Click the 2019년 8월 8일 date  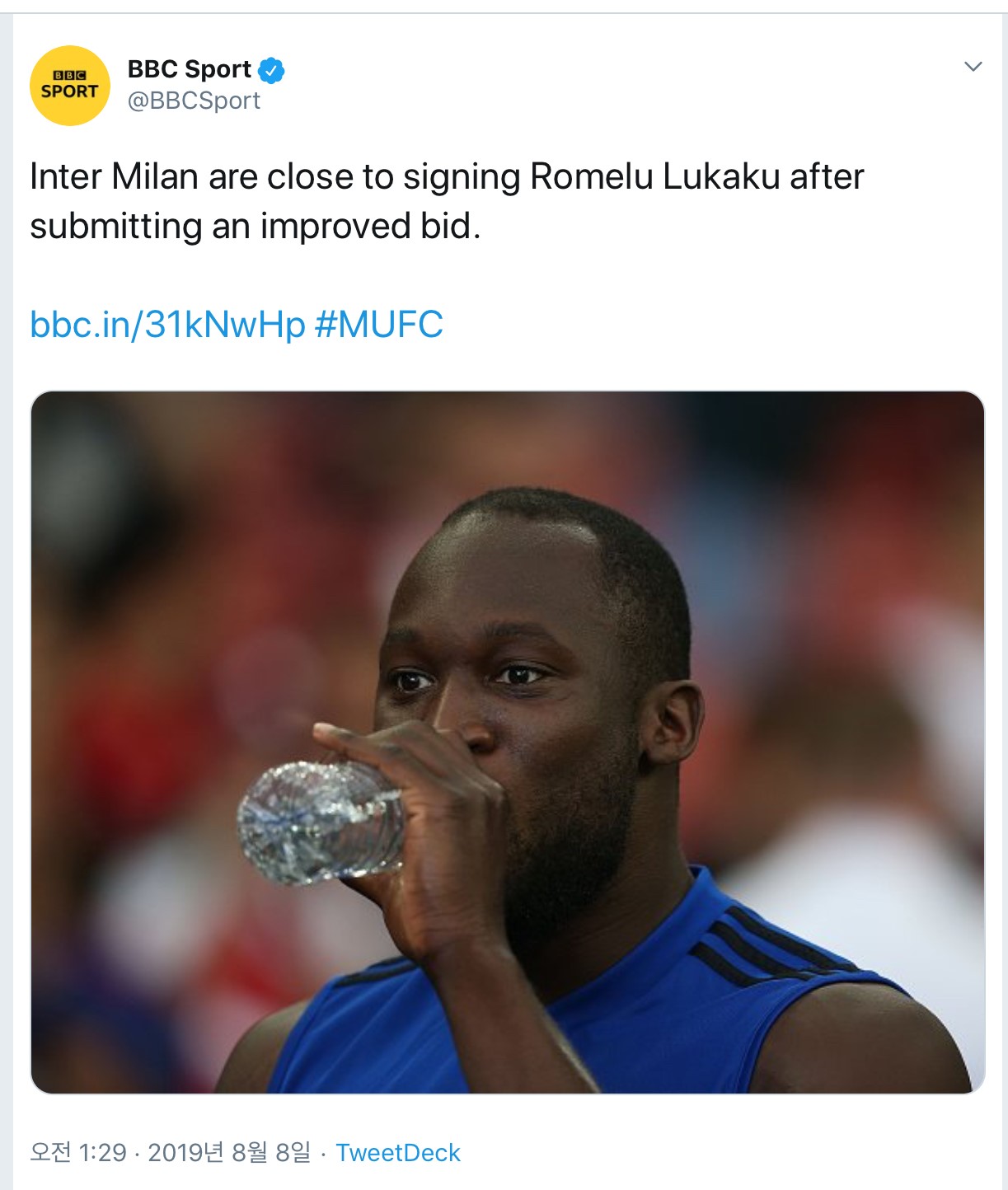(x=229, y=1152)
